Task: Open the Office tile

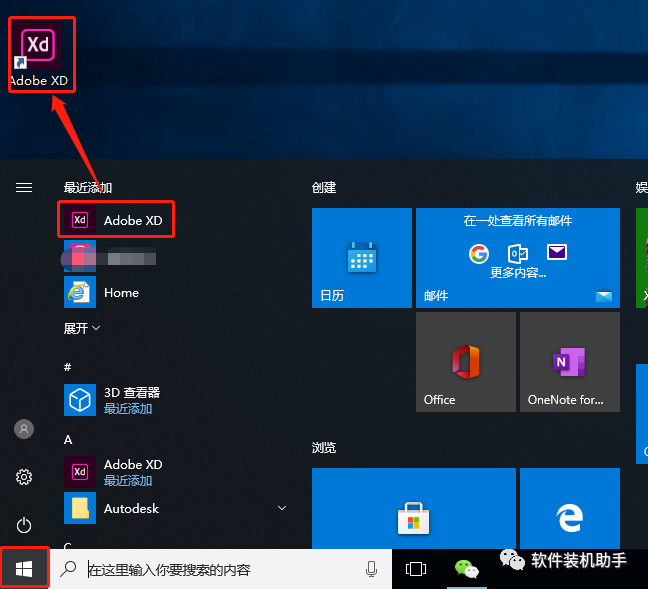Action: pyautogui.click(x=466, y=362)
